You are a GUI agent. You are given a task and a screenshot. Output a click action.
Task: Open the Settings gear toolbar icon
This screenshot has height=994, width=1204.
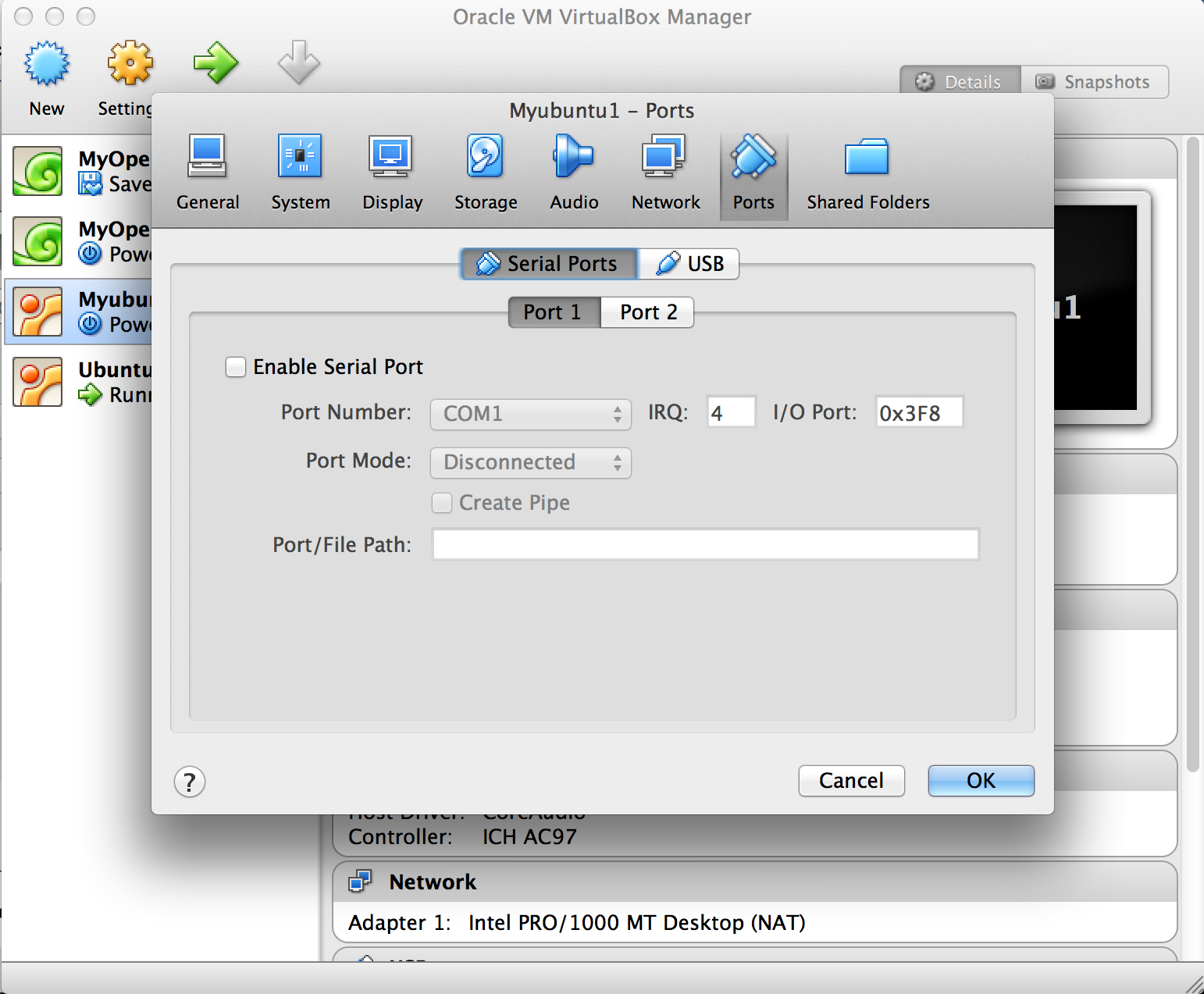[x=130, y=63]
